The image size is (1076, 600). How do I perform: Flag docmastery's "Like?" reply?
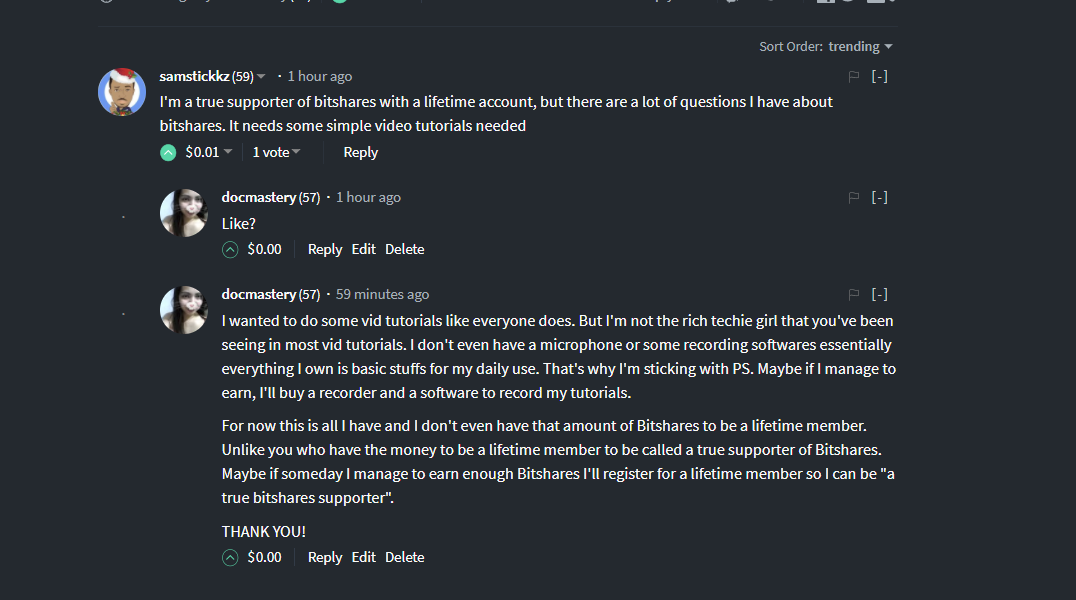coord(854,198)
